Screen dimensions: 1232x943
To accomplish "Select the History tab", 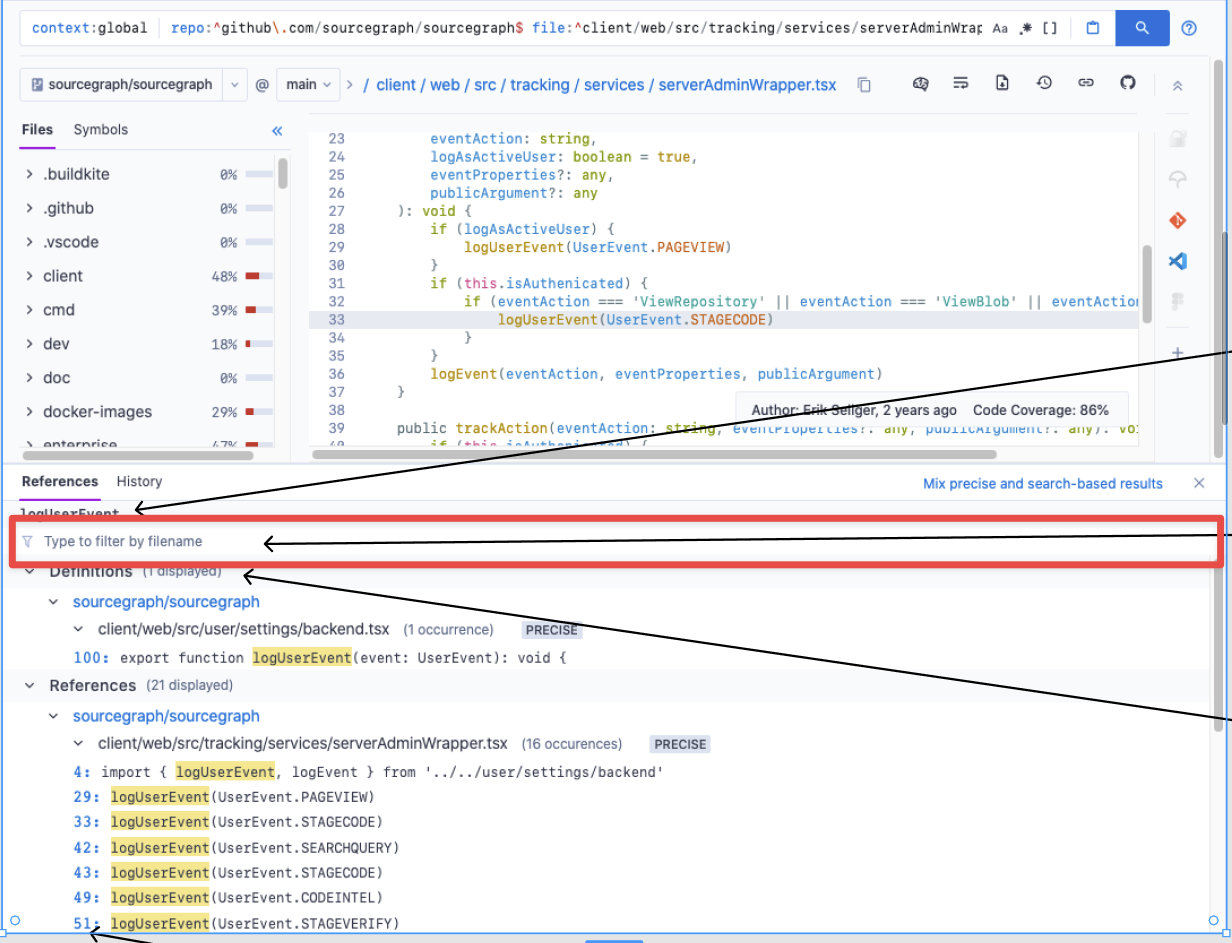I will point(139,482).
